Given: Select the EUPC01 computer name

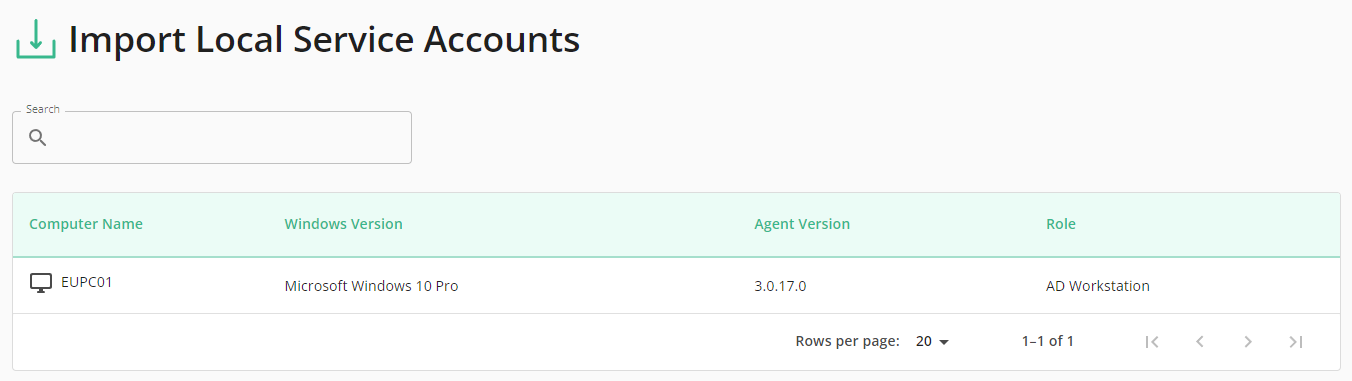Looking at the screenshot, I should (x=87, y=282).
